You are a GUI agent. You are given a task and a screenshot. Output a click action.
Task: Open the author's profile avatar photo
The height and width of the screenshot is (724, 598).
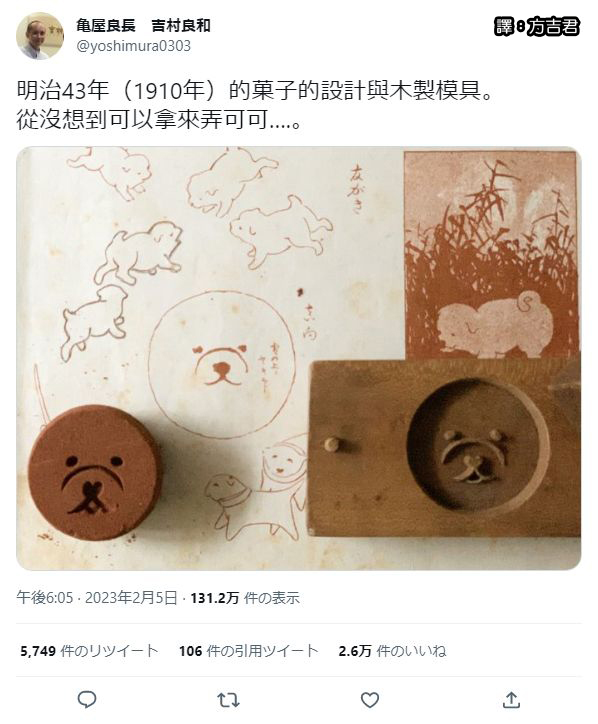tap(40, 36)
